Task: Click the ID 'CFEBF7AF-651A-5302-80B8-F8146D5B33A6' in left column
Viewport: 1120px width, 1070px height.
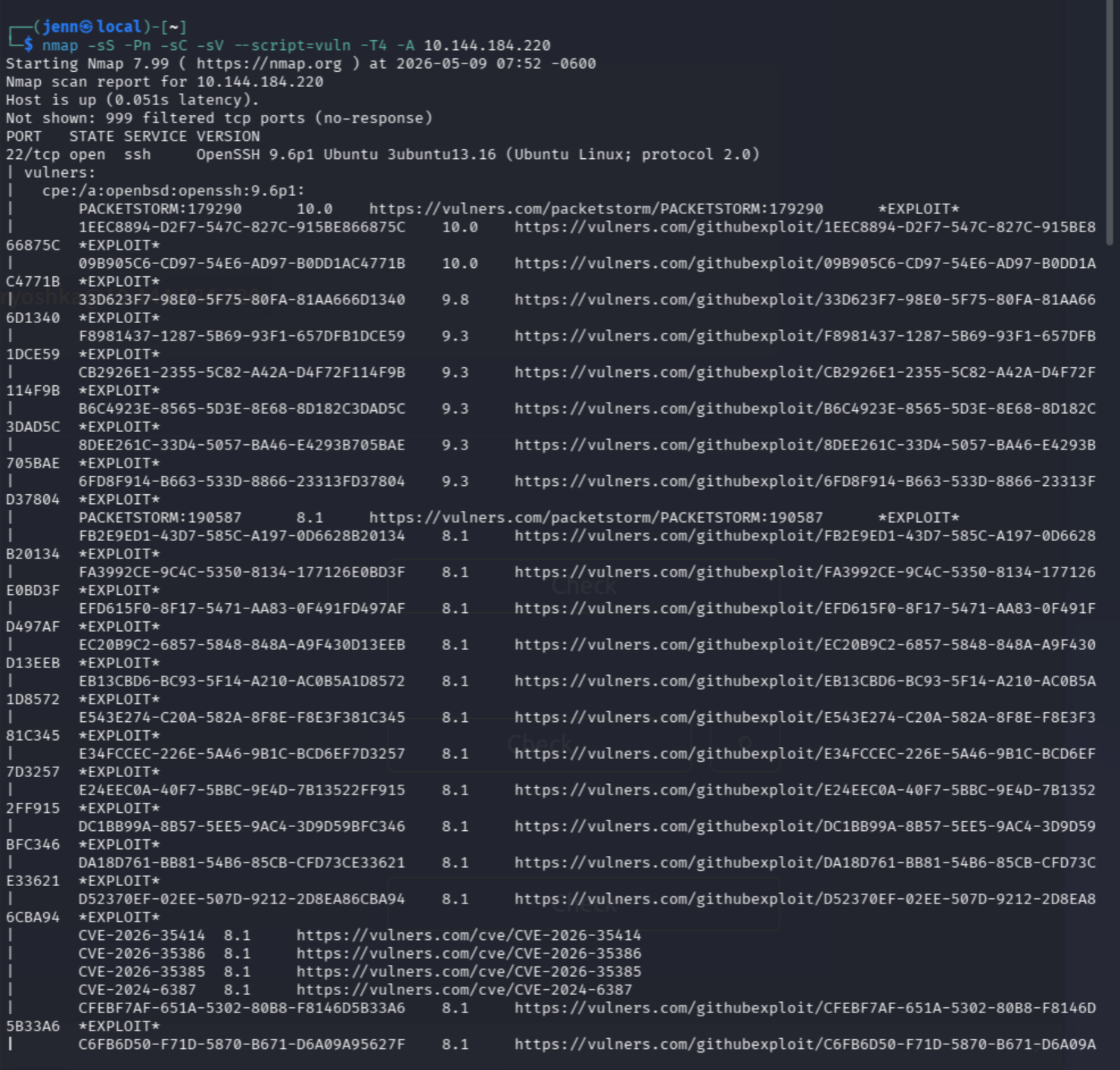Action: pyautogui.click(x=242, y=1008)
